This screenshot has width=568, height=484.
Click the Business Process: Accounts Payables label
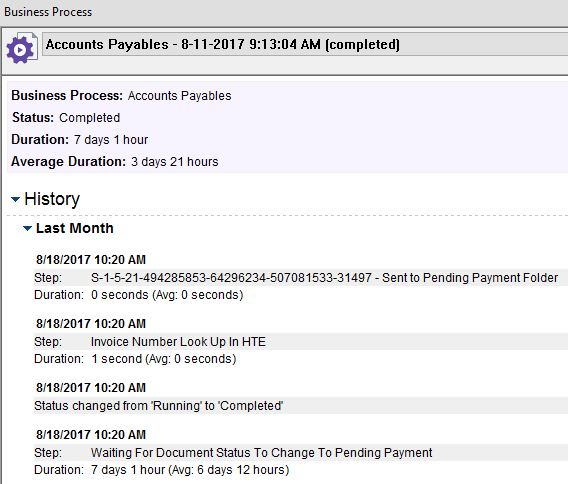coord(121,96)
